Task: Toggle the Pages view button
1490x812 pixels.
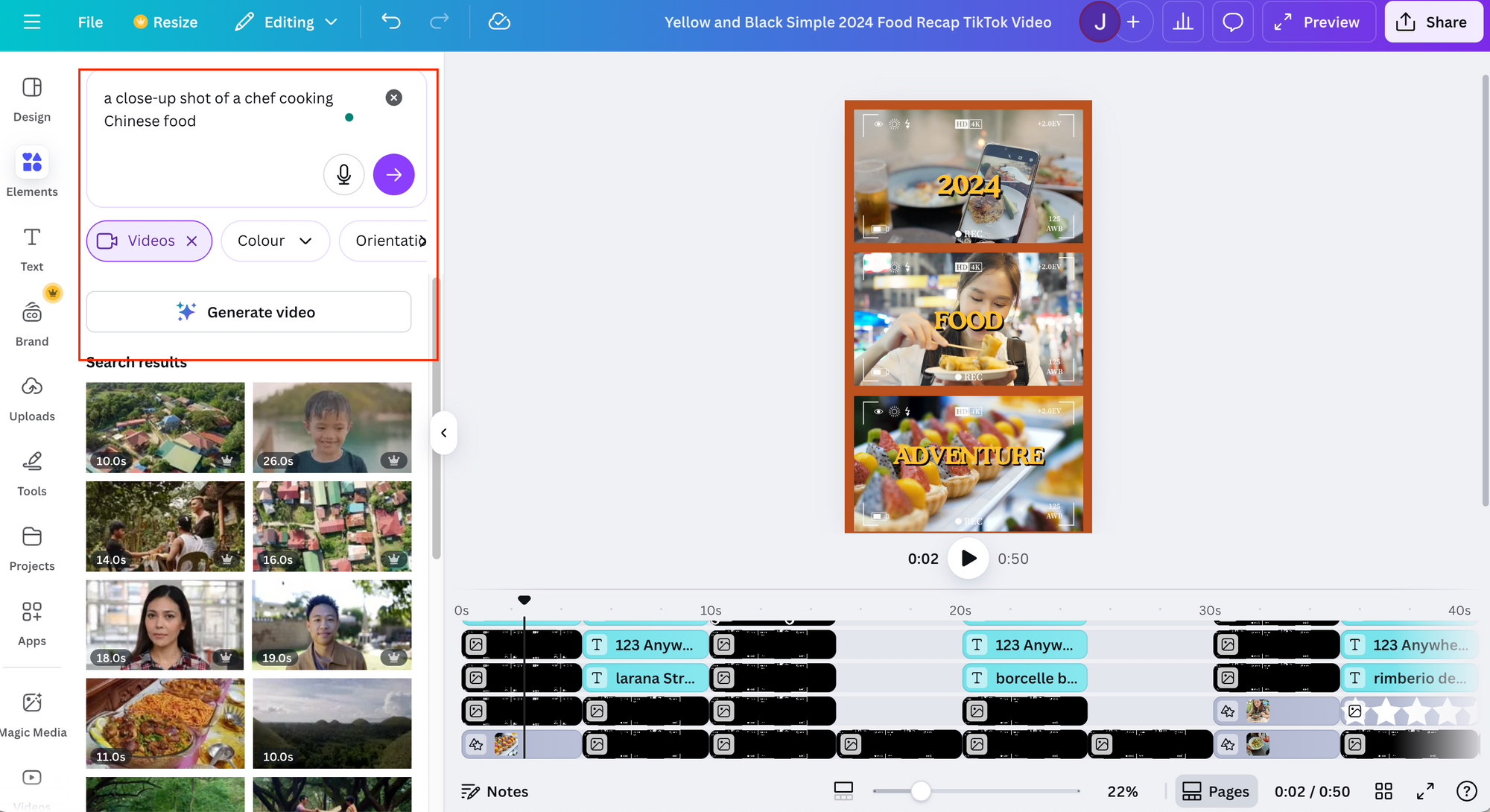Action: pyautogui.click(x=1216, y=791)
